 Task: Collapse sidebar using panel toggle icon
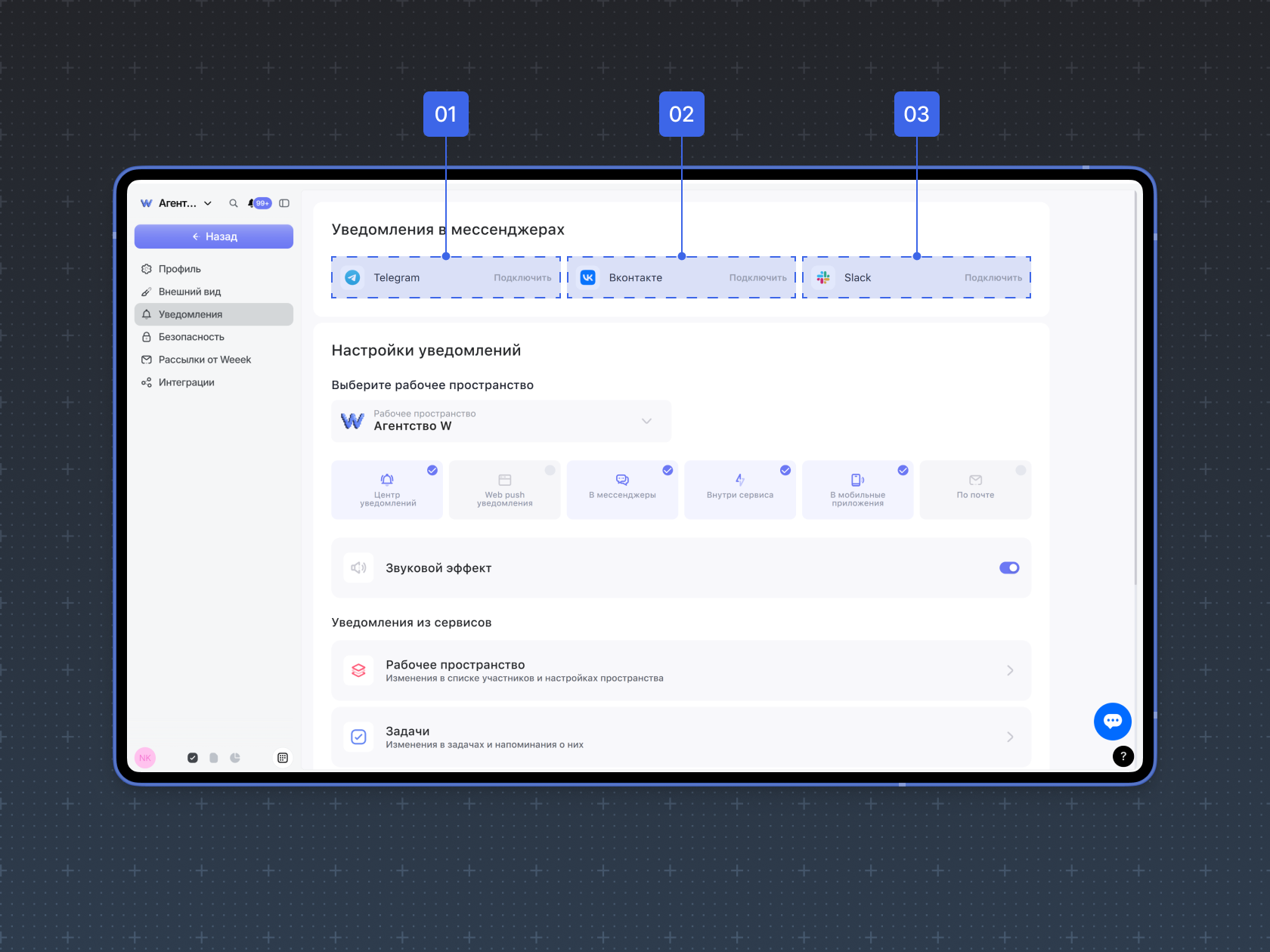284,203
